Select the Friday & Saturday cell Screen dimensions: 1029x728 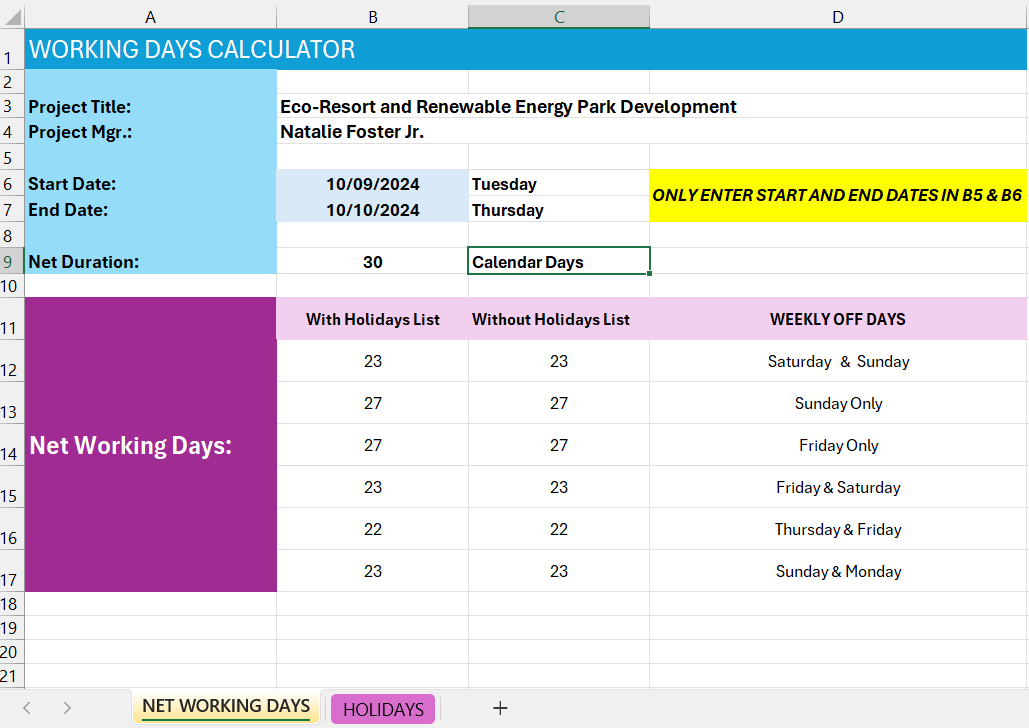838,487
